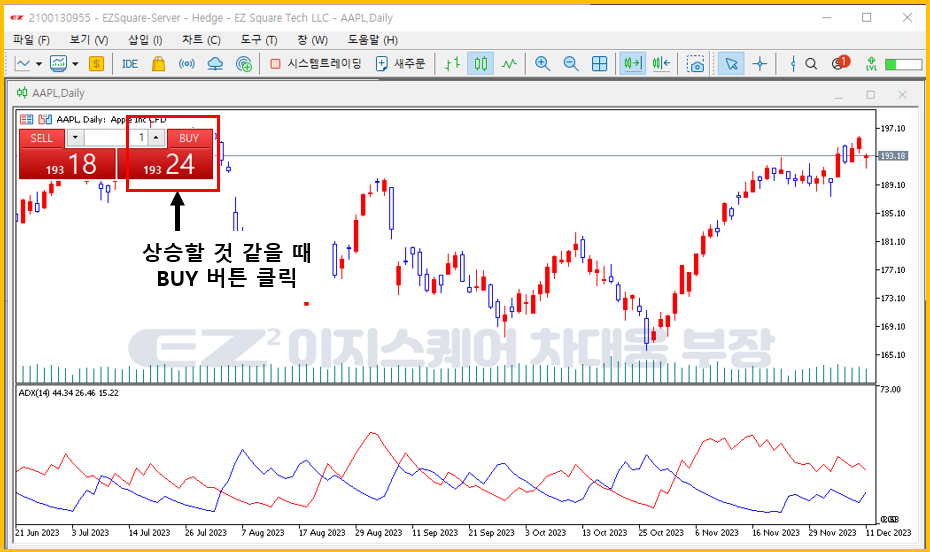Toggle chart auto scroll

[x=633, y=63]
